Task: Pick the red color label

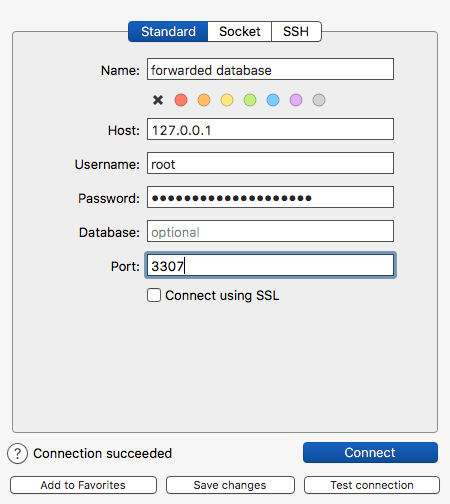Action: click(181, 100)
